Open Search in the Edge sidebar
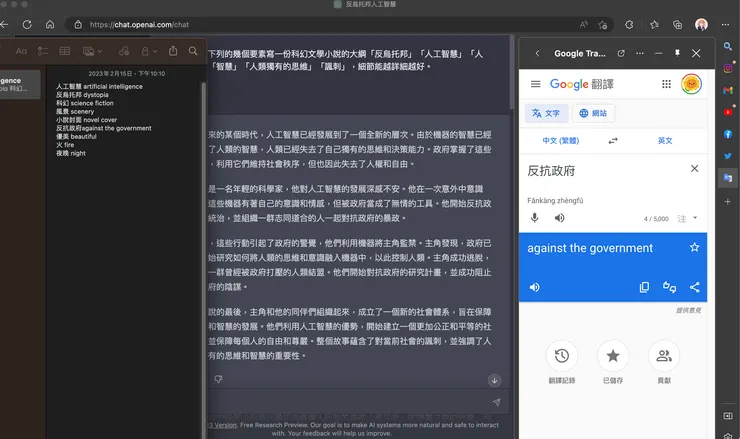The width and height of the screenshot is (740, 439). point(728,46)
